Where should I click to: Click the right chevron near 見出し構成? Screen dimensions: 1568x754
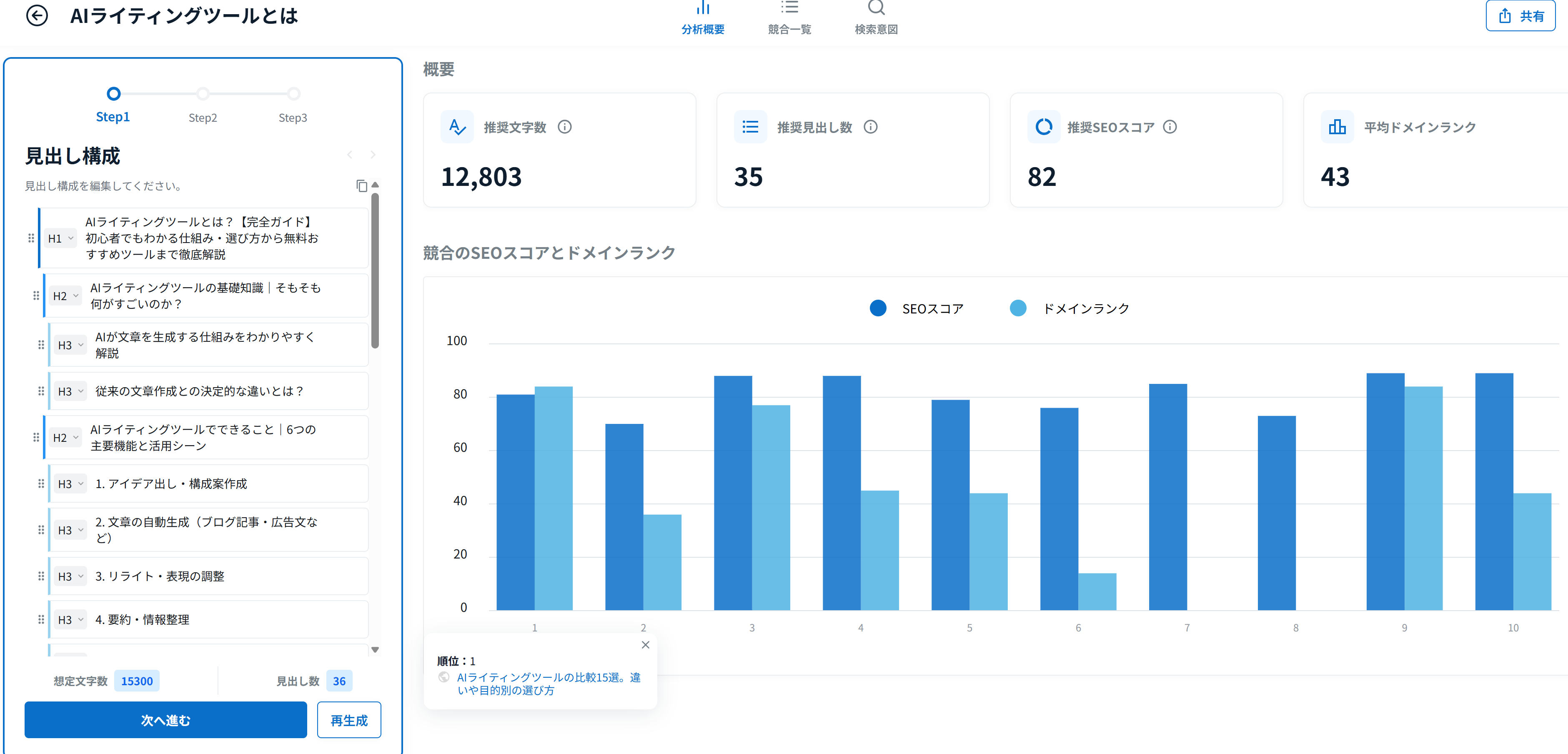(x=373, y=155)
